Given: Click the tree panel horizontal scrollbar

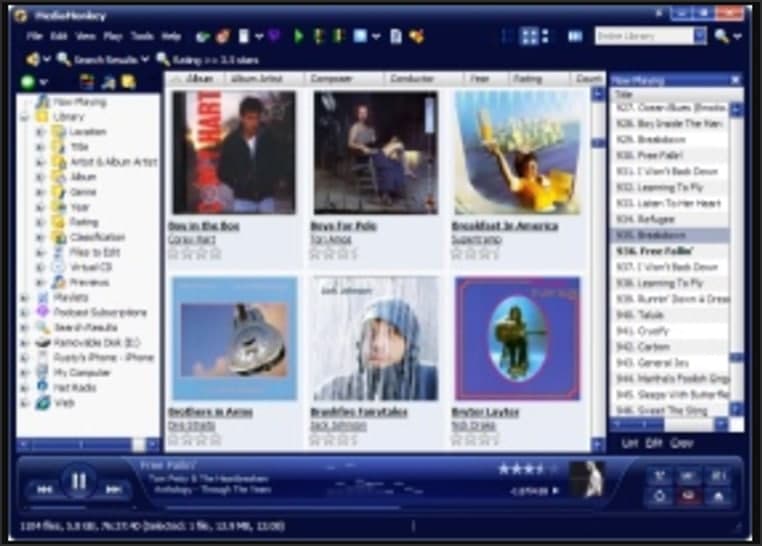Looking at the screenshot, I should 88,444.
